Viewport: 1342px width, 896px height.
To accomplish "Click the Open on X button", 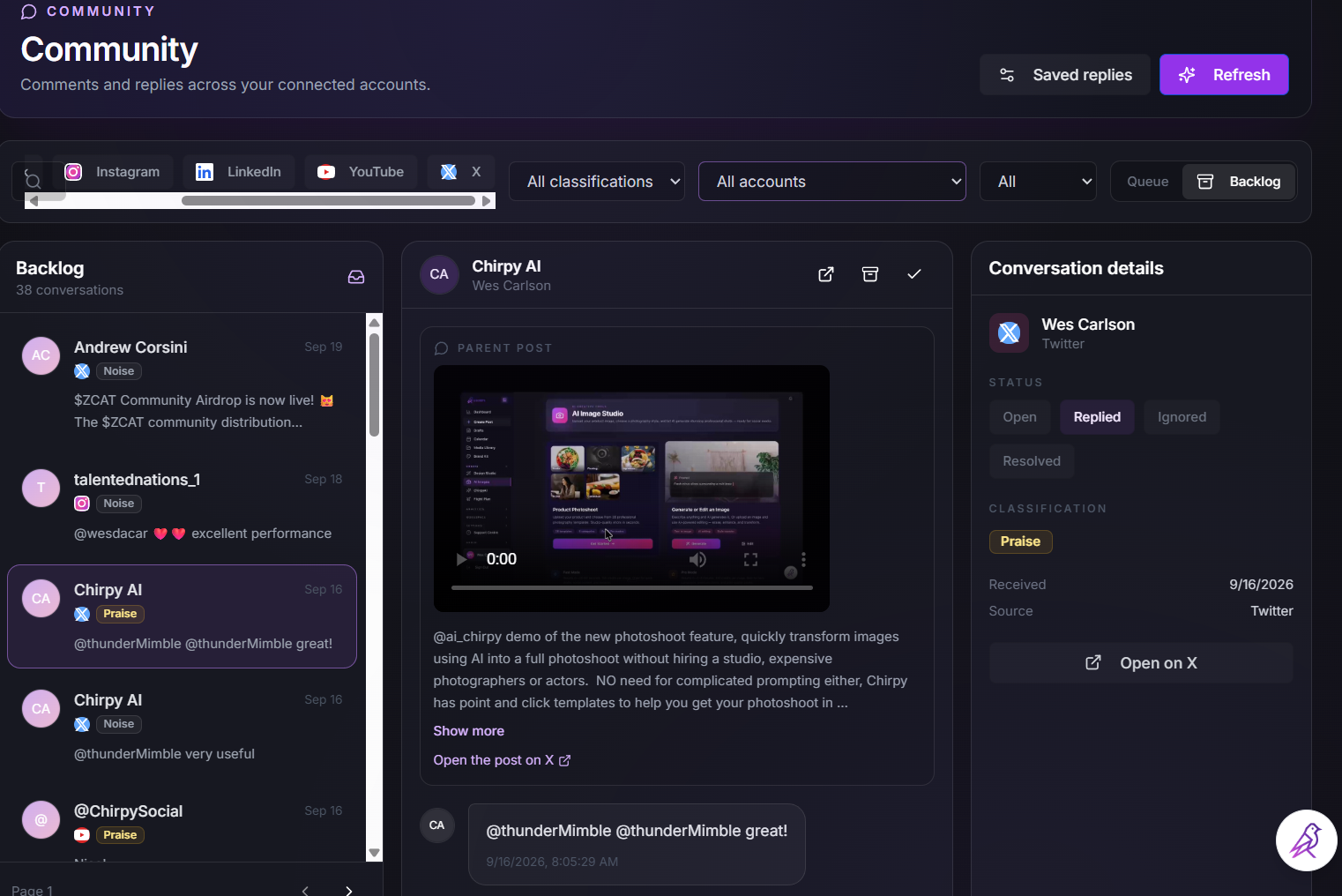I will [1141, 663].
